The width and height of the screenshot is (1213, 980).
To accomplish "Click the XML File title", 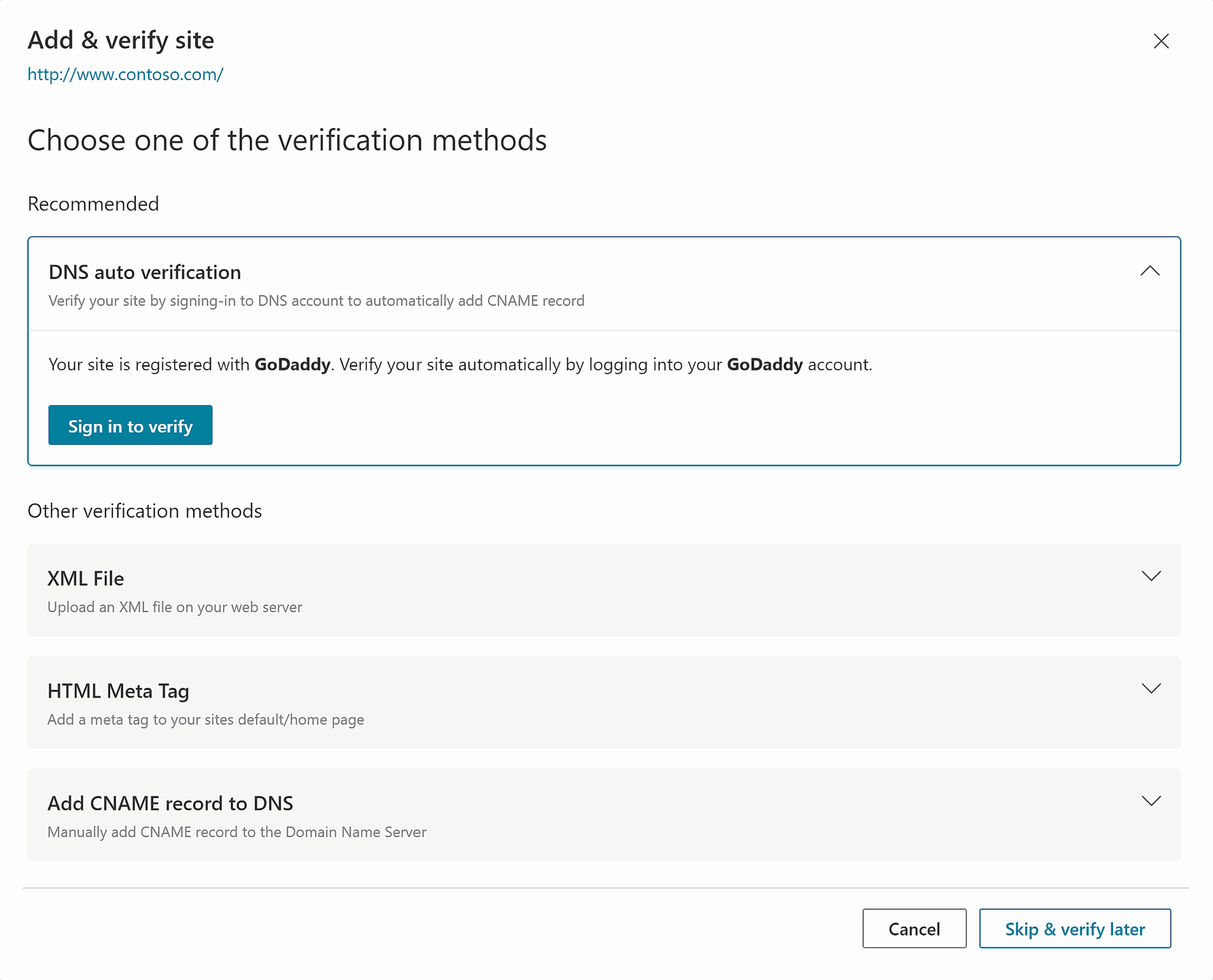I will (x=86, y=579).
